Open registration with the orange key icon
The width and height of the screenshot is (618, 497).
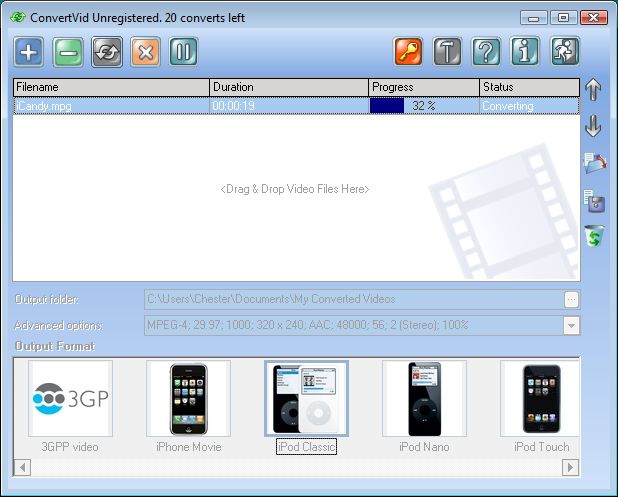[409, 52]
